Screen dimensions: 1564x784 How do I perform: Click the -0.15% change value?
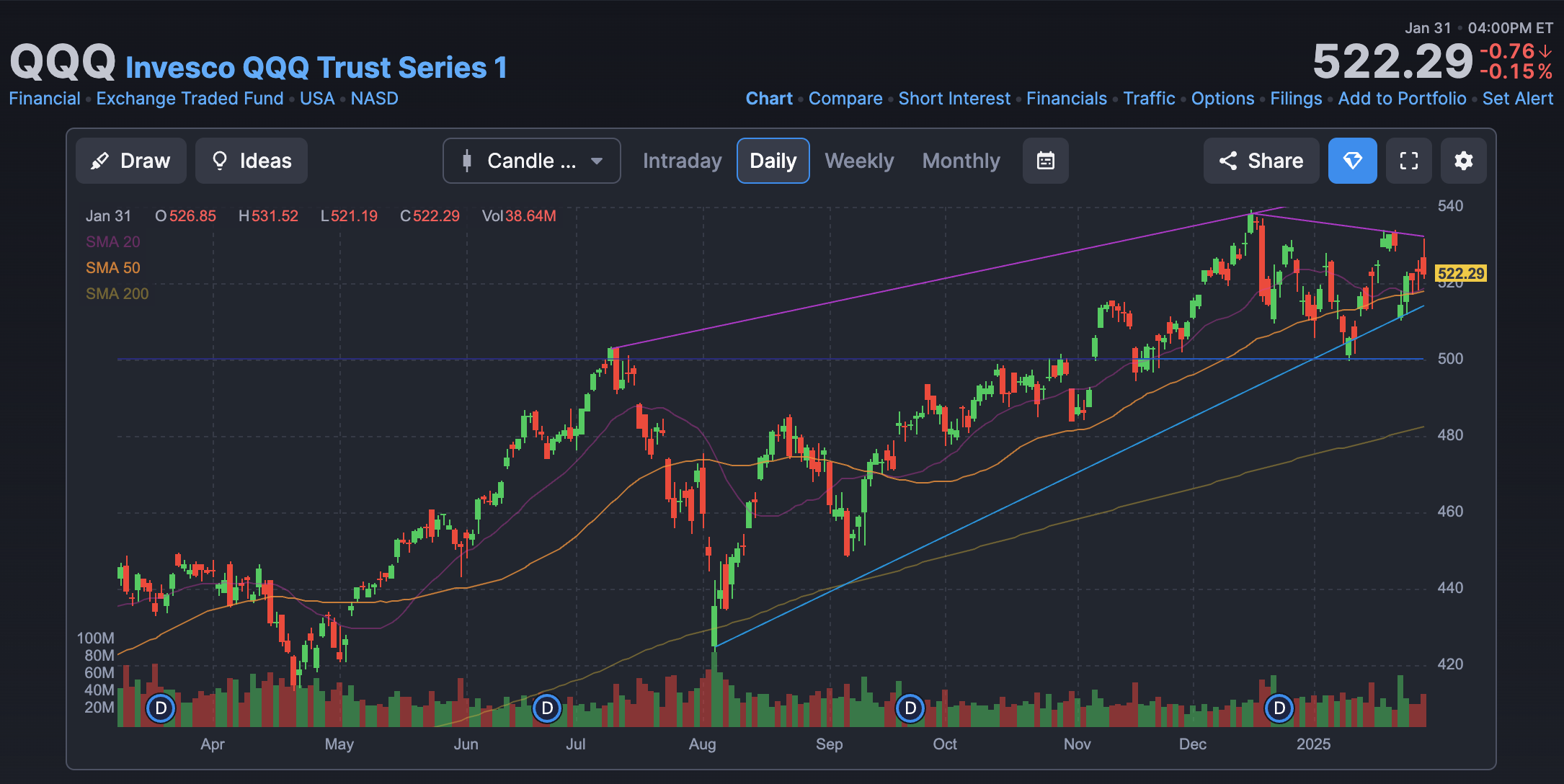click(1516, 71)
